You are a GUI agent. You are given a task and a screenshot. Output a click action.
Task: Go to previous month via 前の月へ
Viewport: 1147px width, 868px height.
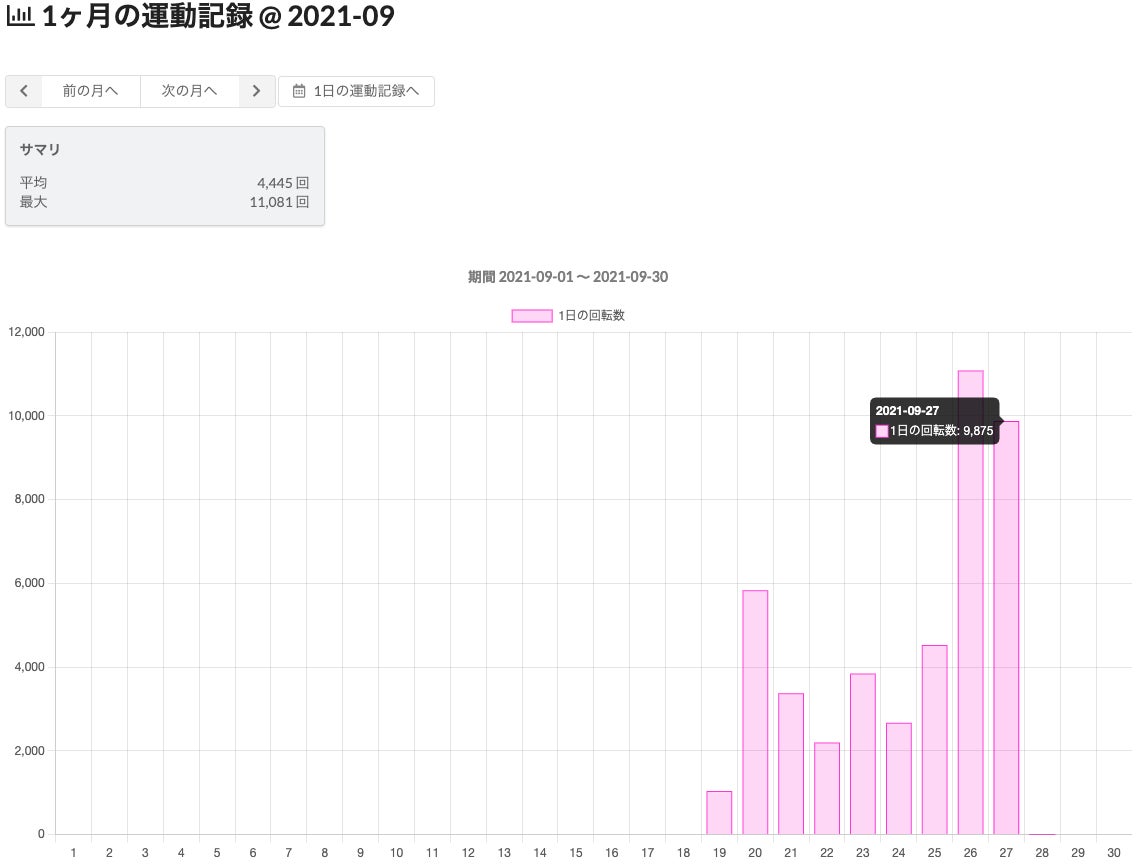click(x=90, y=91)
